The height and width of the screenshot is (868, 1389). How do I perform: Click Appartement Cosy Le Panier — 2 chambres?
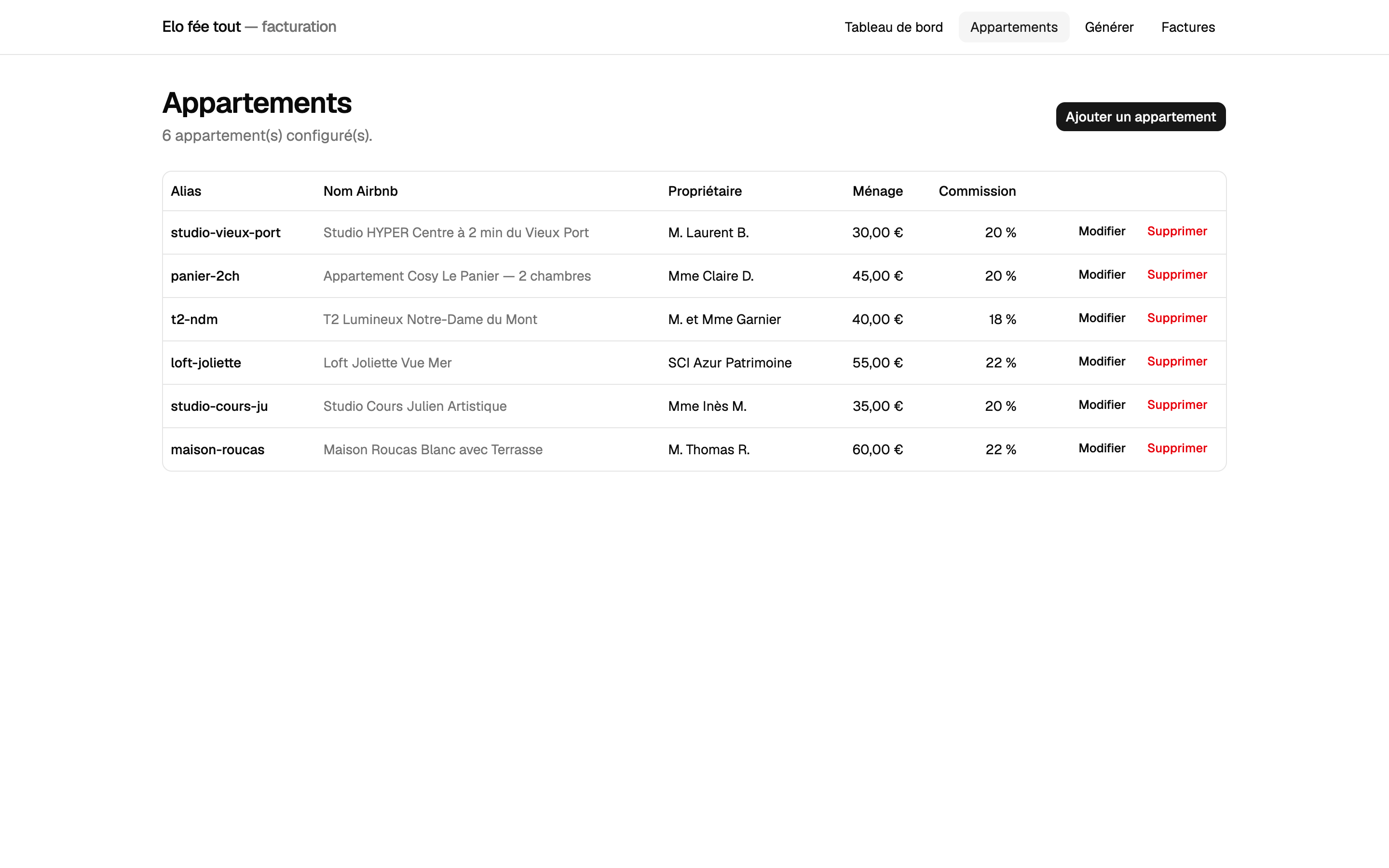pos(457,276)
